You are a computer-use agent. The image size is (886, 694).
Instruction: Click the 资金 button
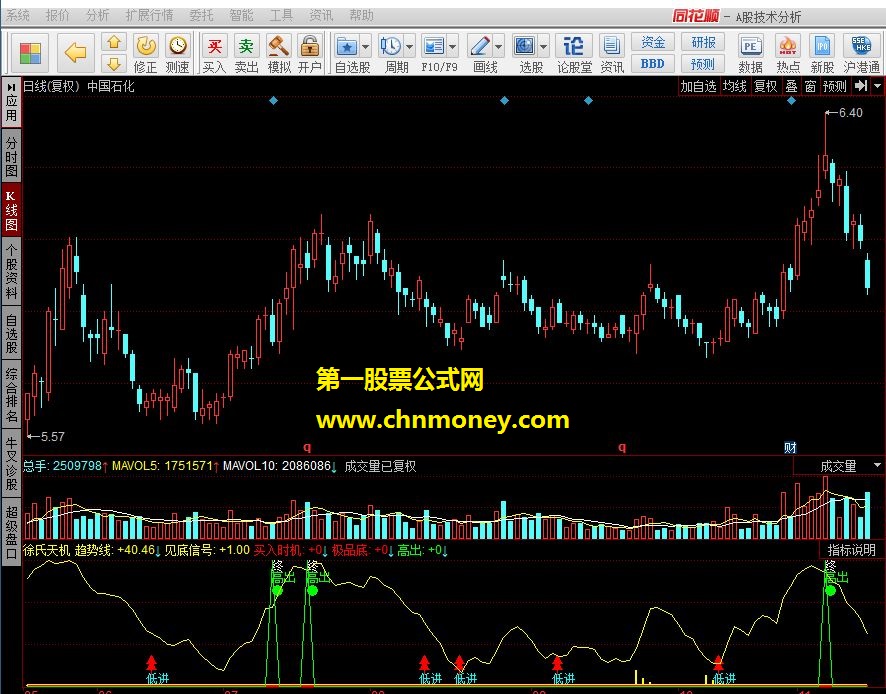[x=653, y=42]
